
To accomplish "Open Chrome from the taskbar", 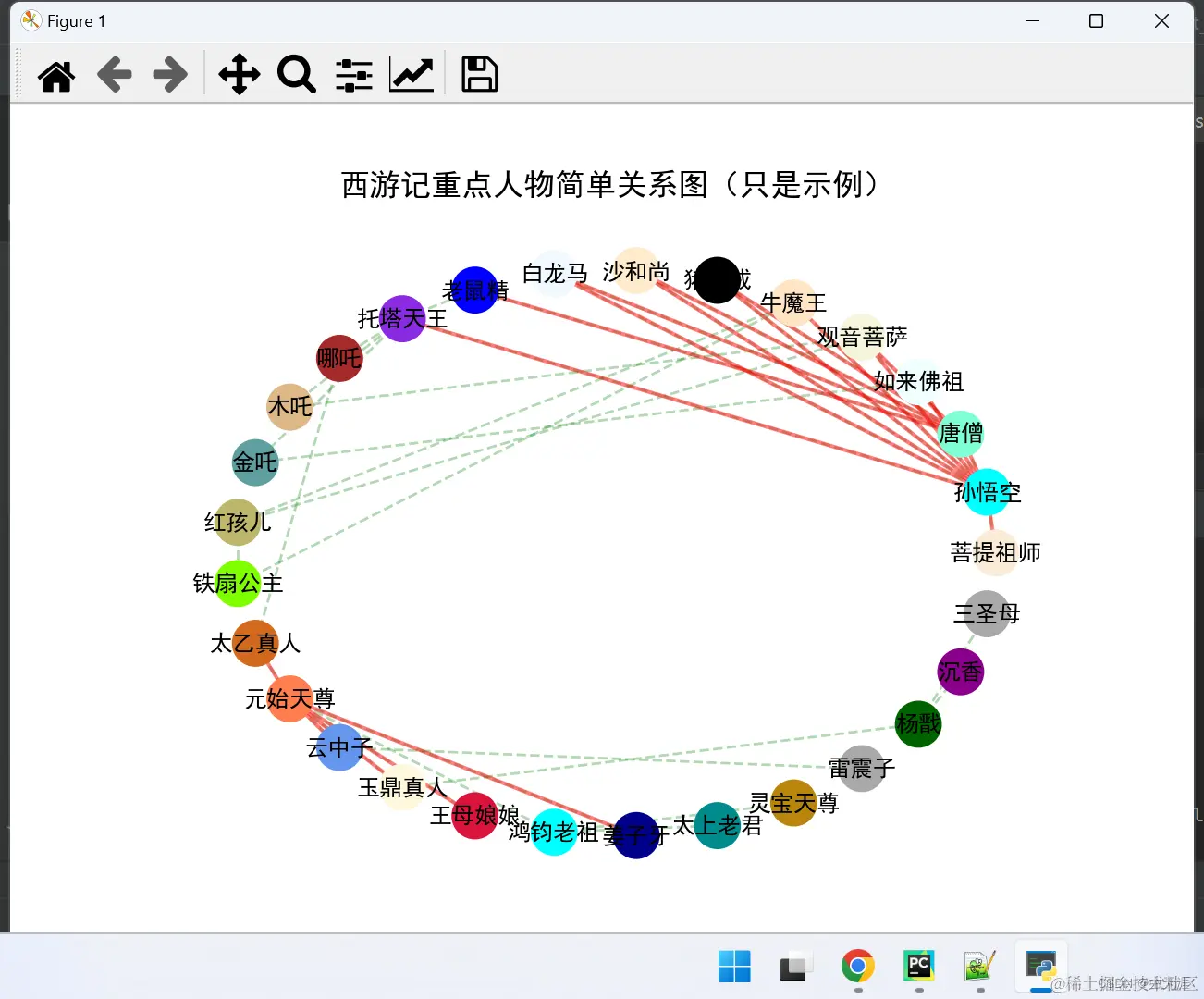I will coord(856,967).
